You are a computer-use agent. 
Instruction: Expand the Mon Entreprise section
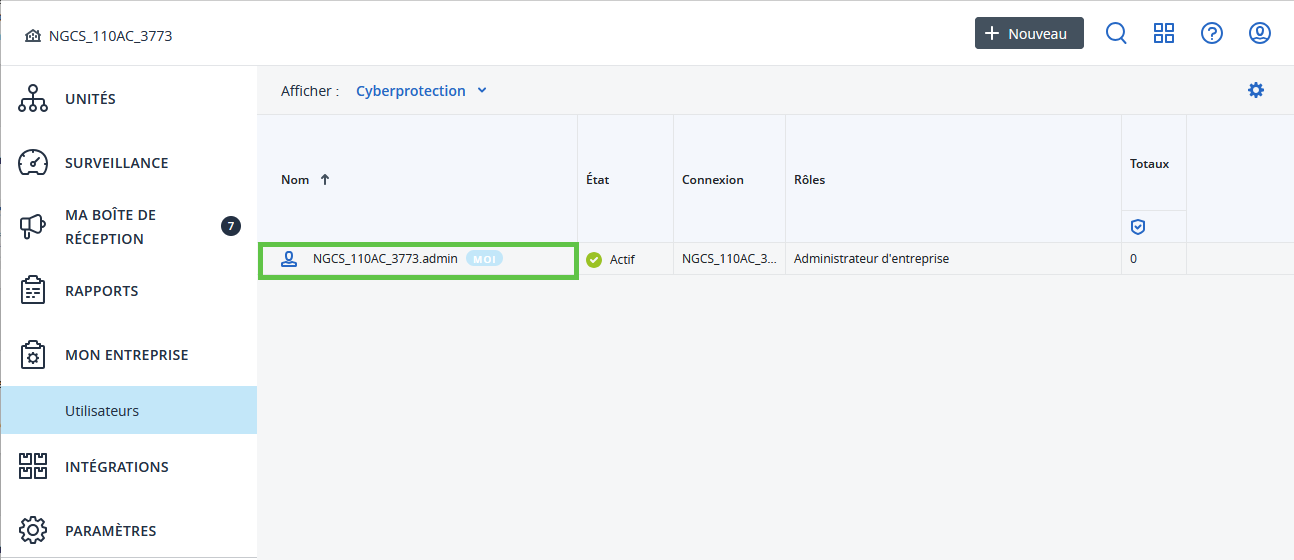click(126, 355)
